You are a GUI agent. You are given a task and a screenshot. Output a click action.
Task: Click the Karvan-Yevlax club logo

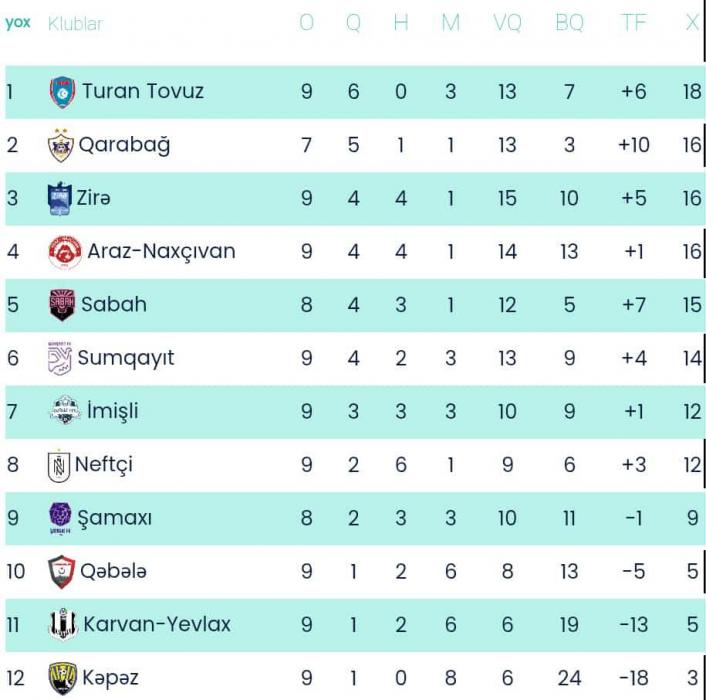[63, 625]
